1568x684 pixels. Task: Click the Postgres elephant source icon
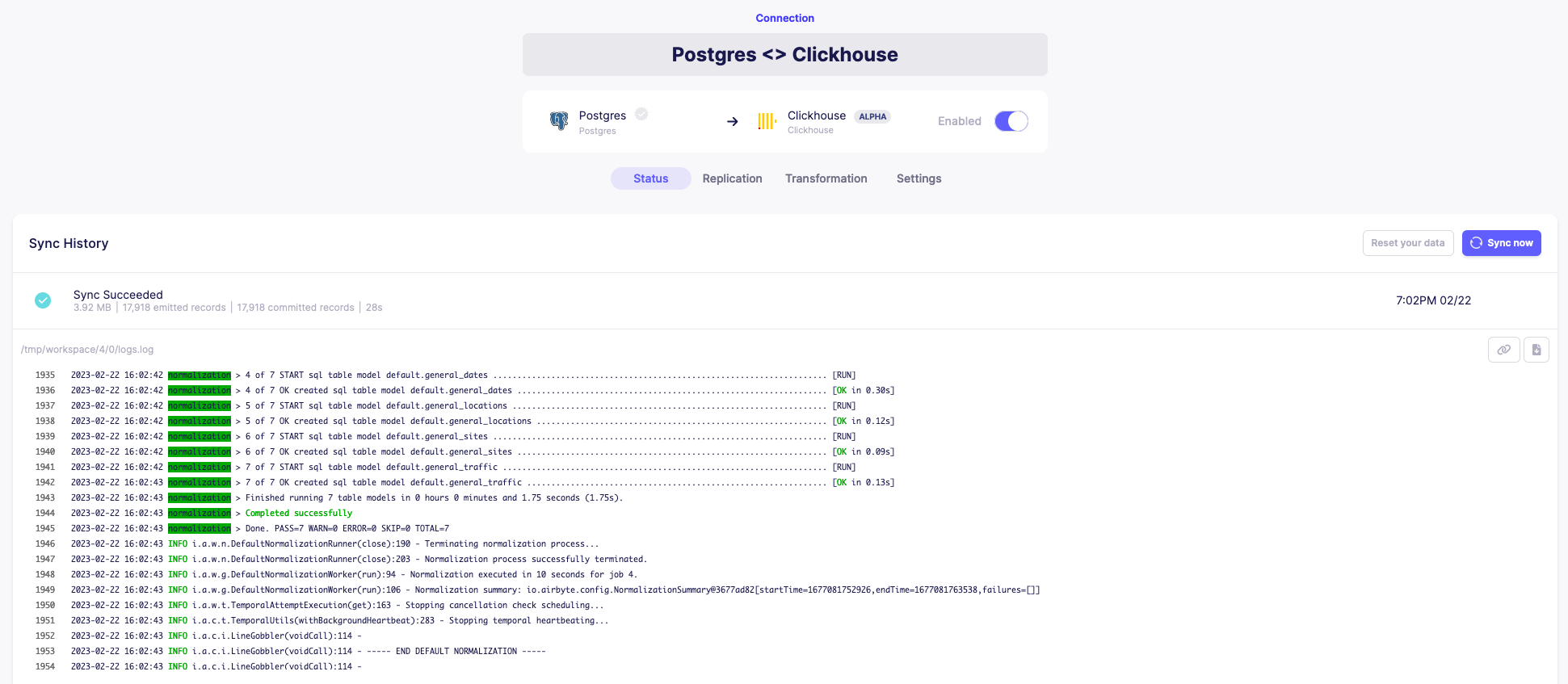(x=559, y=121)
